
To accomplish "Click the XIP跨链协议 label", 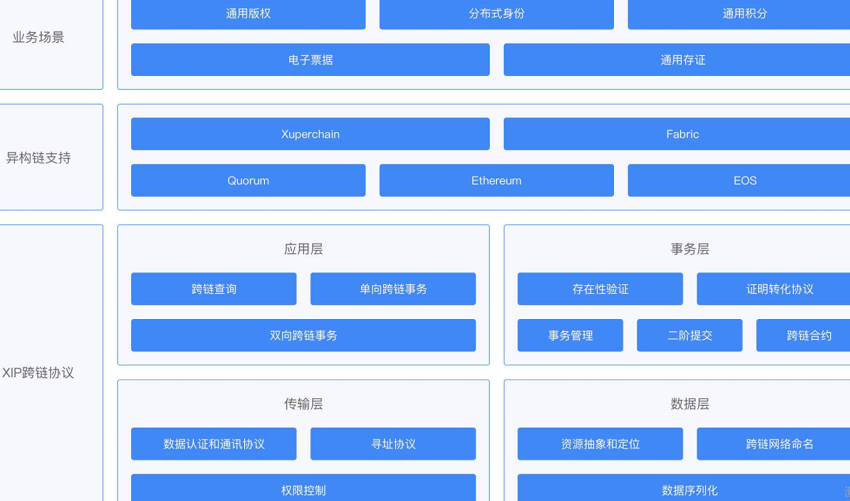I will 38,372.
